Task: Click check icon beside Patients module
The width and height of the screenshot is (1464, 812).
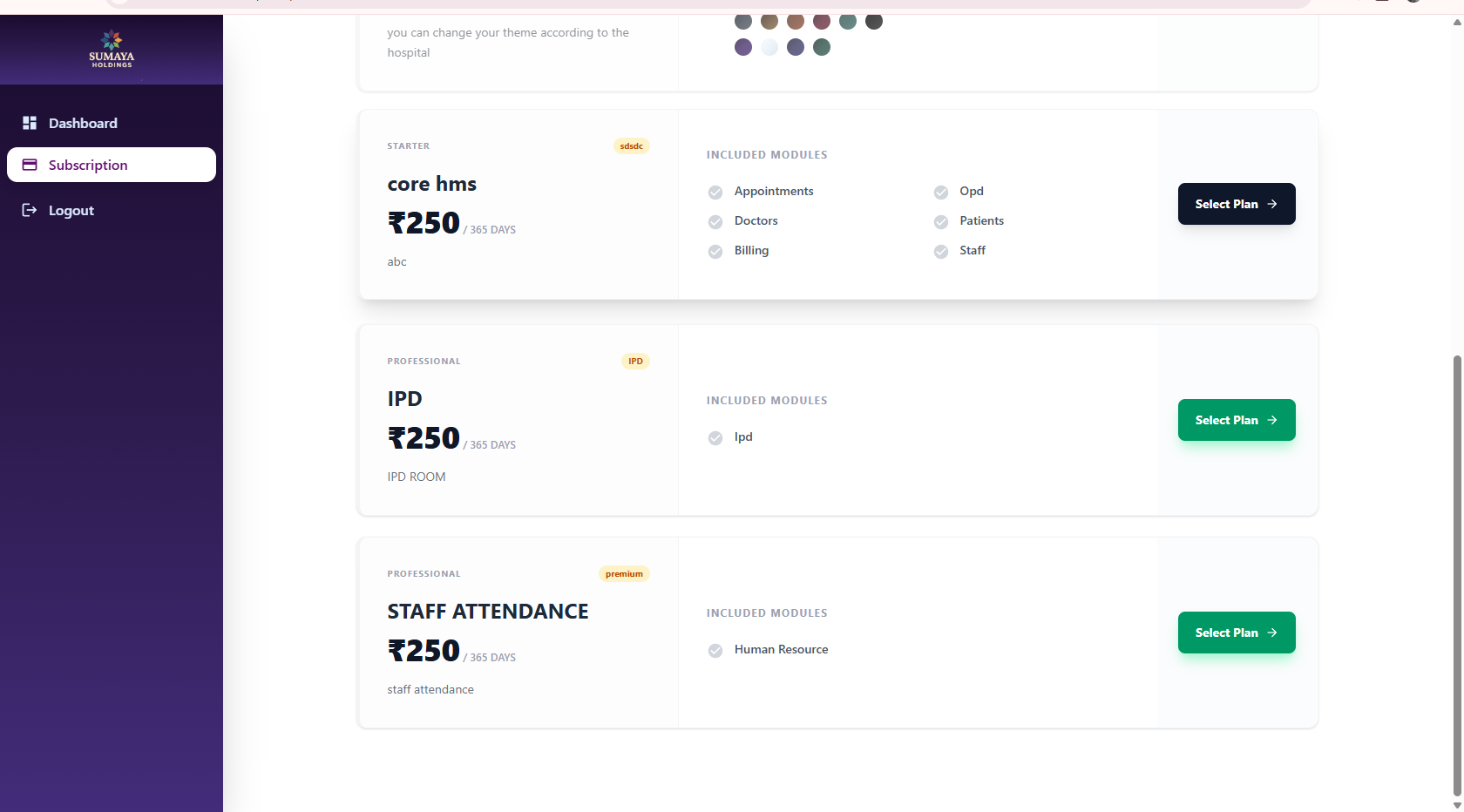Action: click(941, 222)
